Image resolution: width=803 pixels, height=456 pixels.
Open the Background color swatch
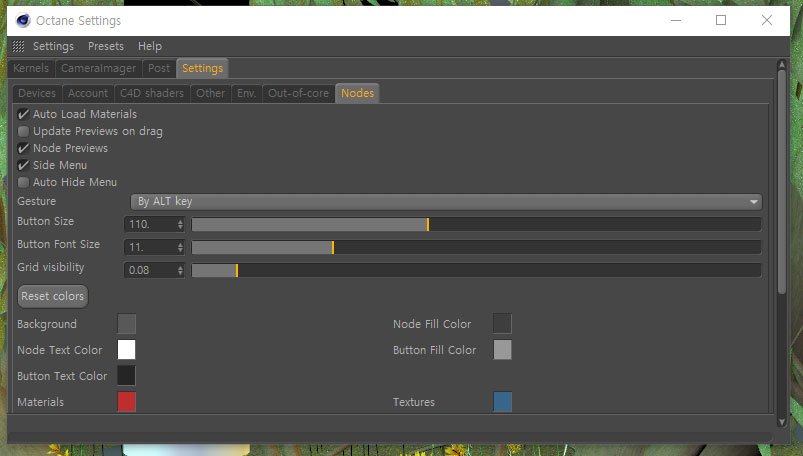(126, 324)
